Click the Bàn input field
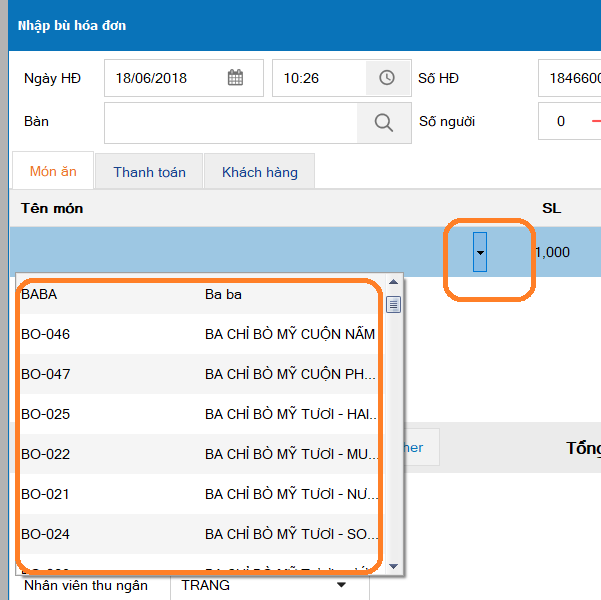Viewport: 601px width, 600px height. point(231,123)
